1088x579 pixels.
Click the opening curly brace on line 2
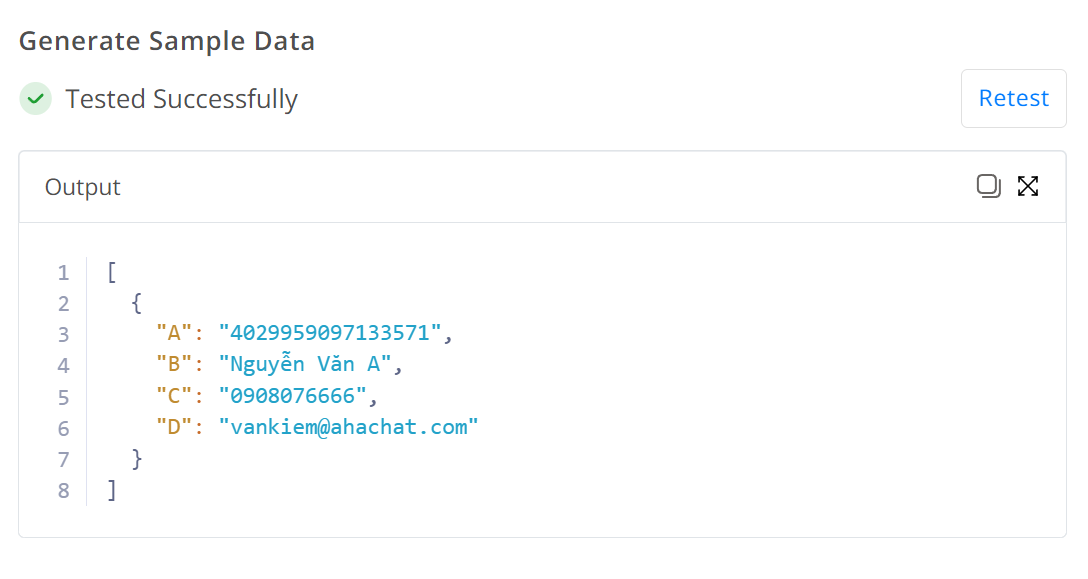tap(137, 303)
